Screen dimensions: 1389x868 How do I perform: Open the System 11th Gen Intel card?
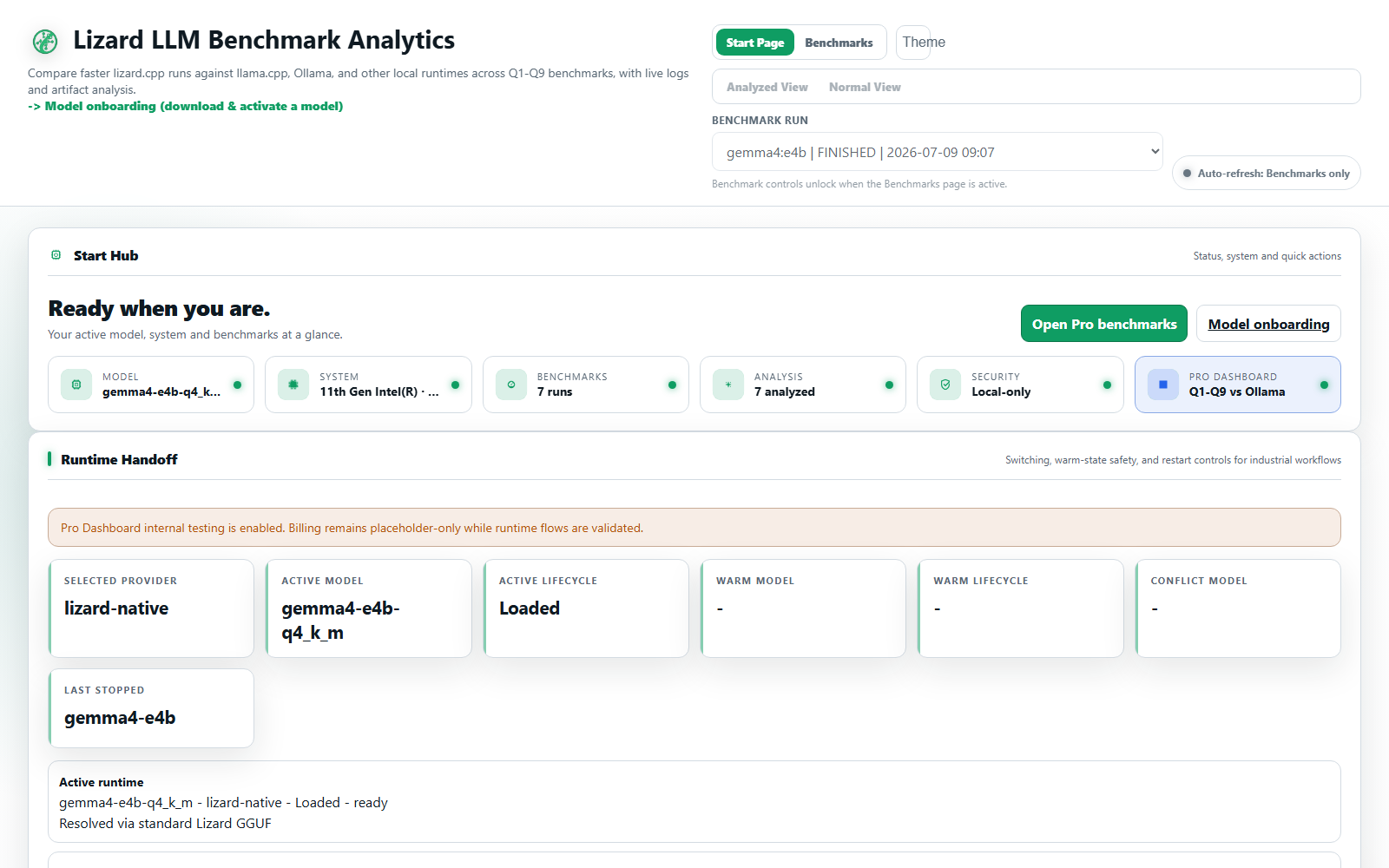pyautogui.click(x=368, y=385)
